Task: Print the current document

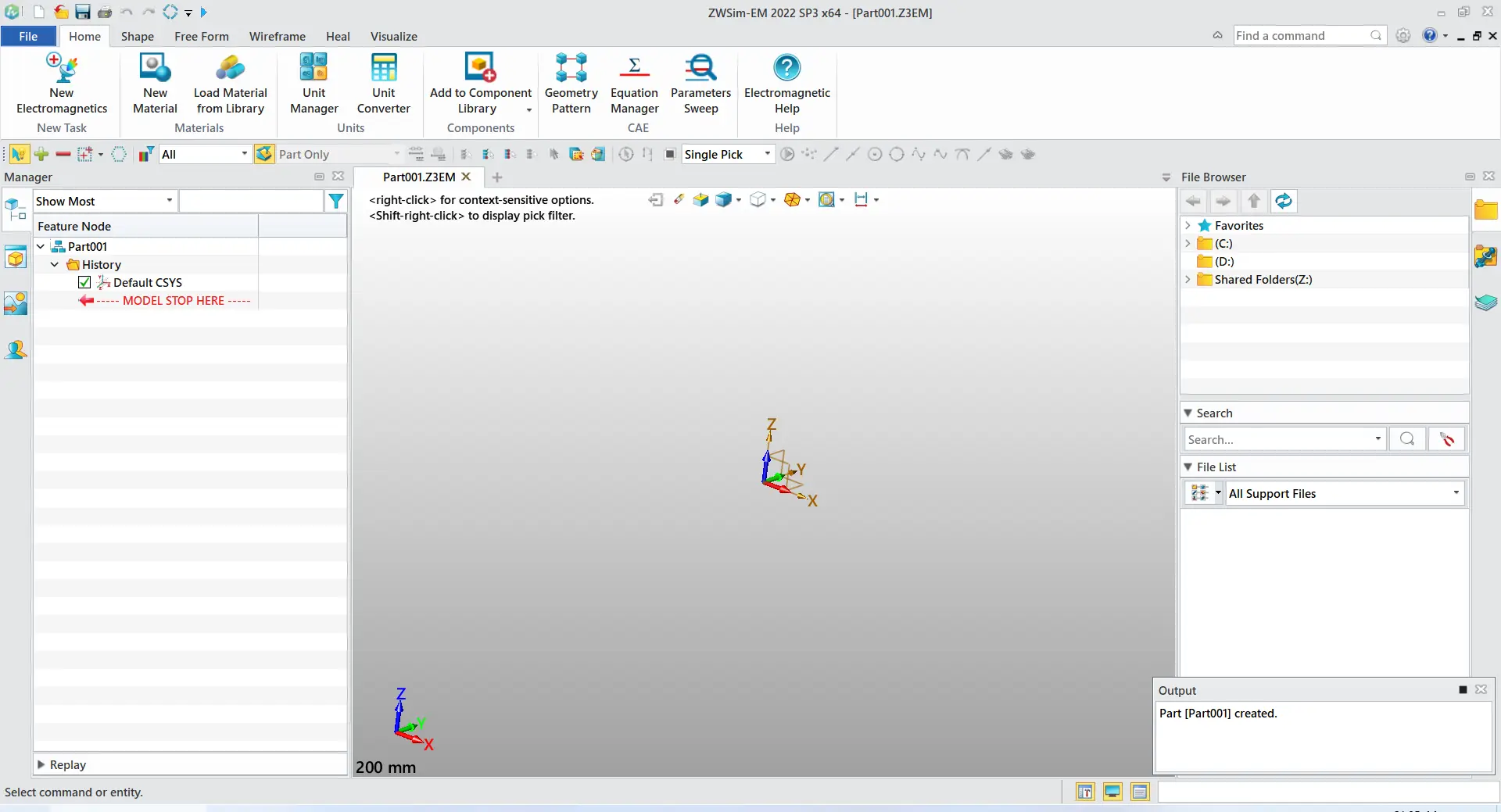Action: coord(104,12)
